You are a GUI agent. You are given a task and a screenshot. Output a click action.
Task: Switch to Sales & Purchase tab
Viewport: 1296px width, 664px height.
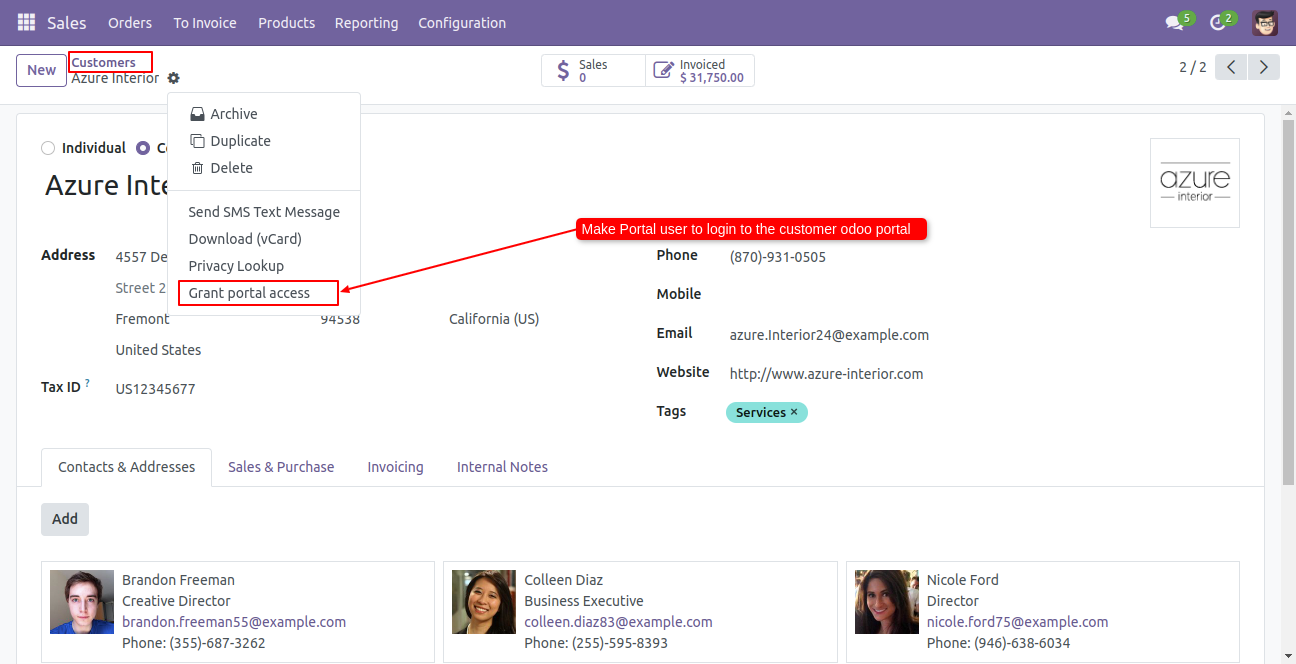click(281, 467)
